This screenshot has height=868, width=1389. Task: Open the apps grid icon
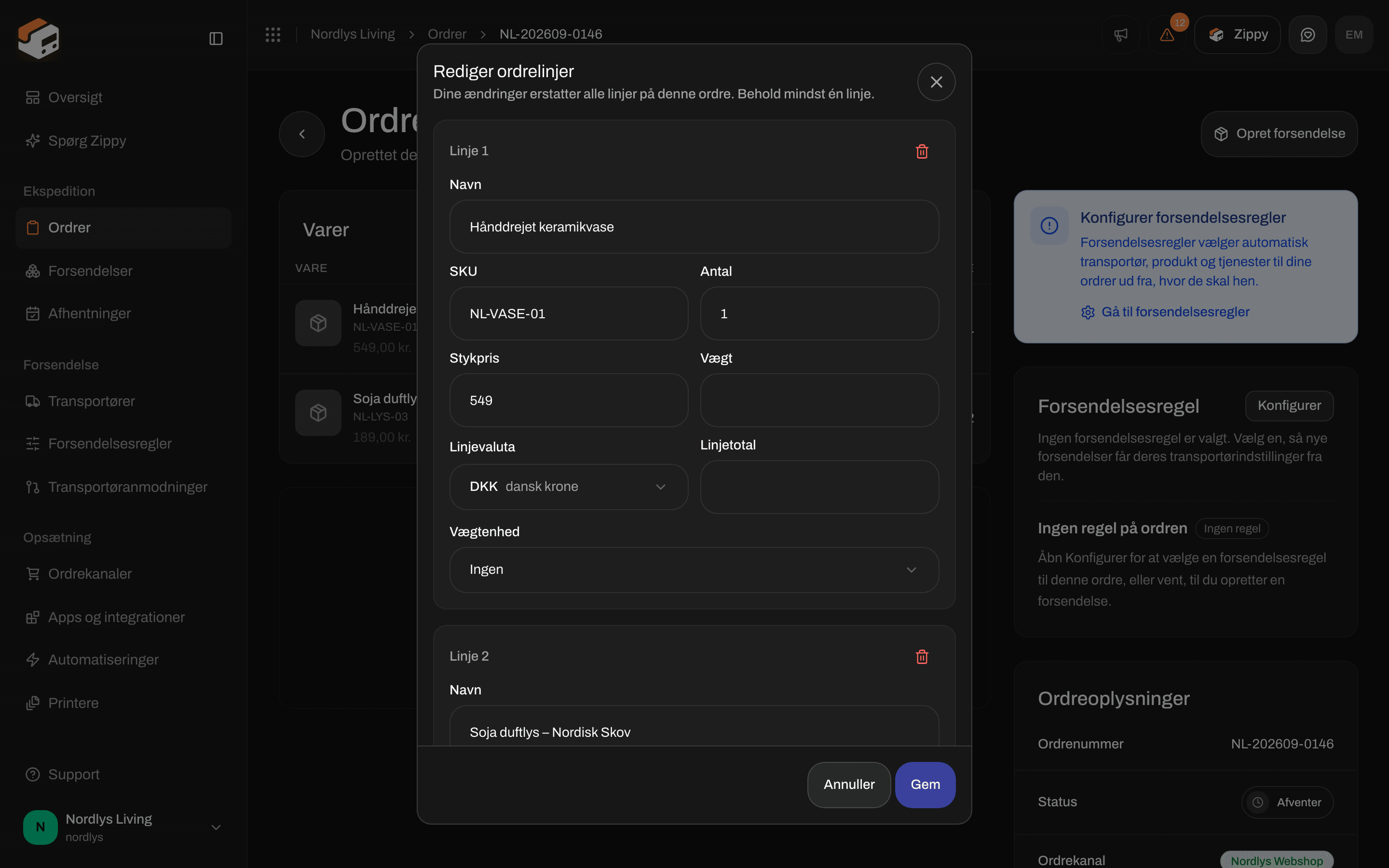tap(272, 34)
